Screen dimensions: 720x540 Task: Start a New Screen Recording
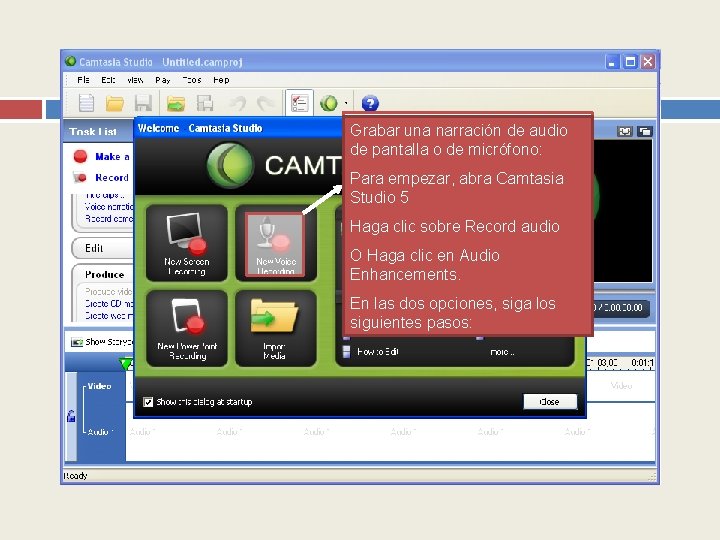186,243
